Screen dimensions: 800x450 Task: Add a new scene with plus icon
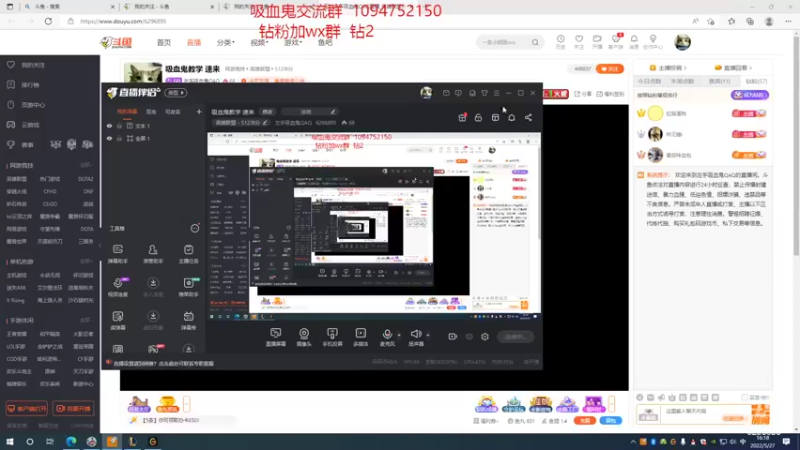point(199,112)
